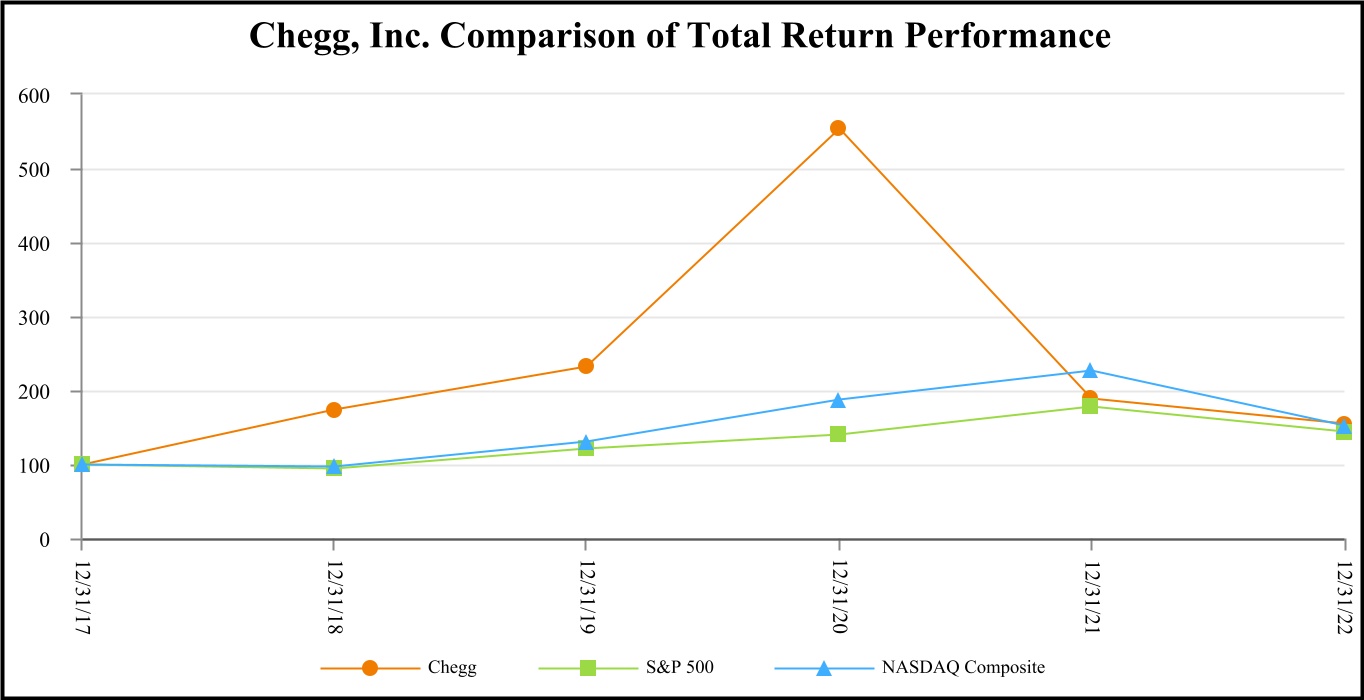Select the S&P 500 square at 12/31/20
Screen dimensions: 1364x700
[838, 434]
